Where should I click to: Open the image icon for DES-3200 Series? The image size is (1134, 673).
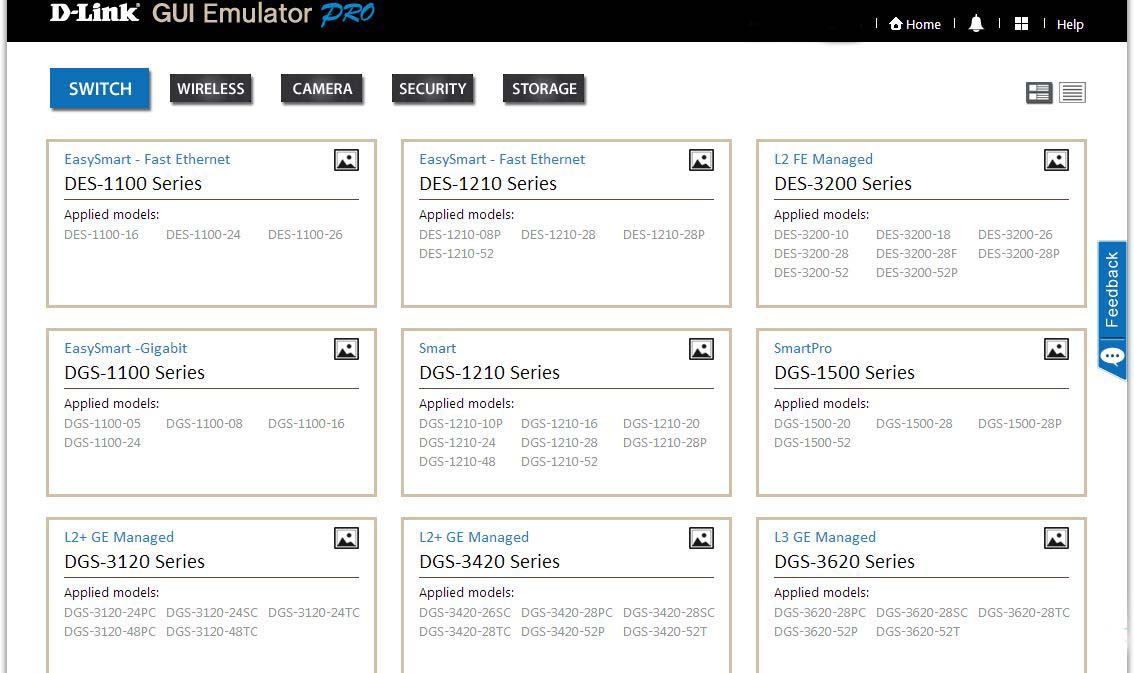pyautogui.click(x=1056, y=160)
